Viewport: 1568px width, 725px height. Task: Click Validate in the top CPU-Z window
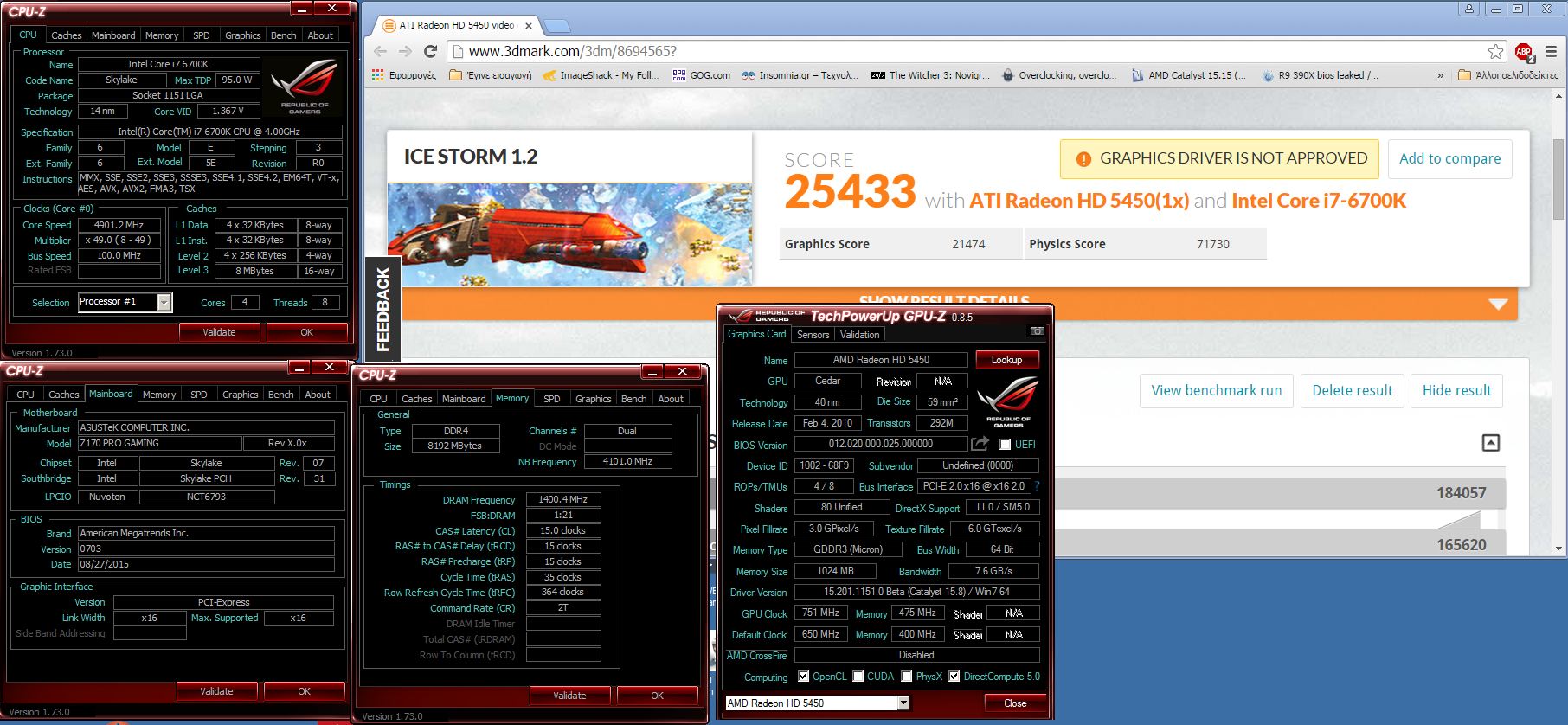pyautogui.click(x=219, y=332)
